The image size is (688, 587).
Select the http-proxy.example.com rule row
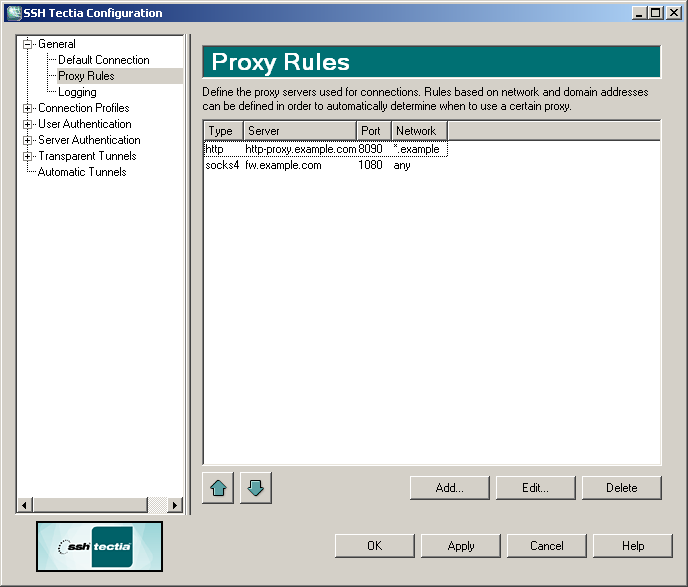(x=326, y=149)
